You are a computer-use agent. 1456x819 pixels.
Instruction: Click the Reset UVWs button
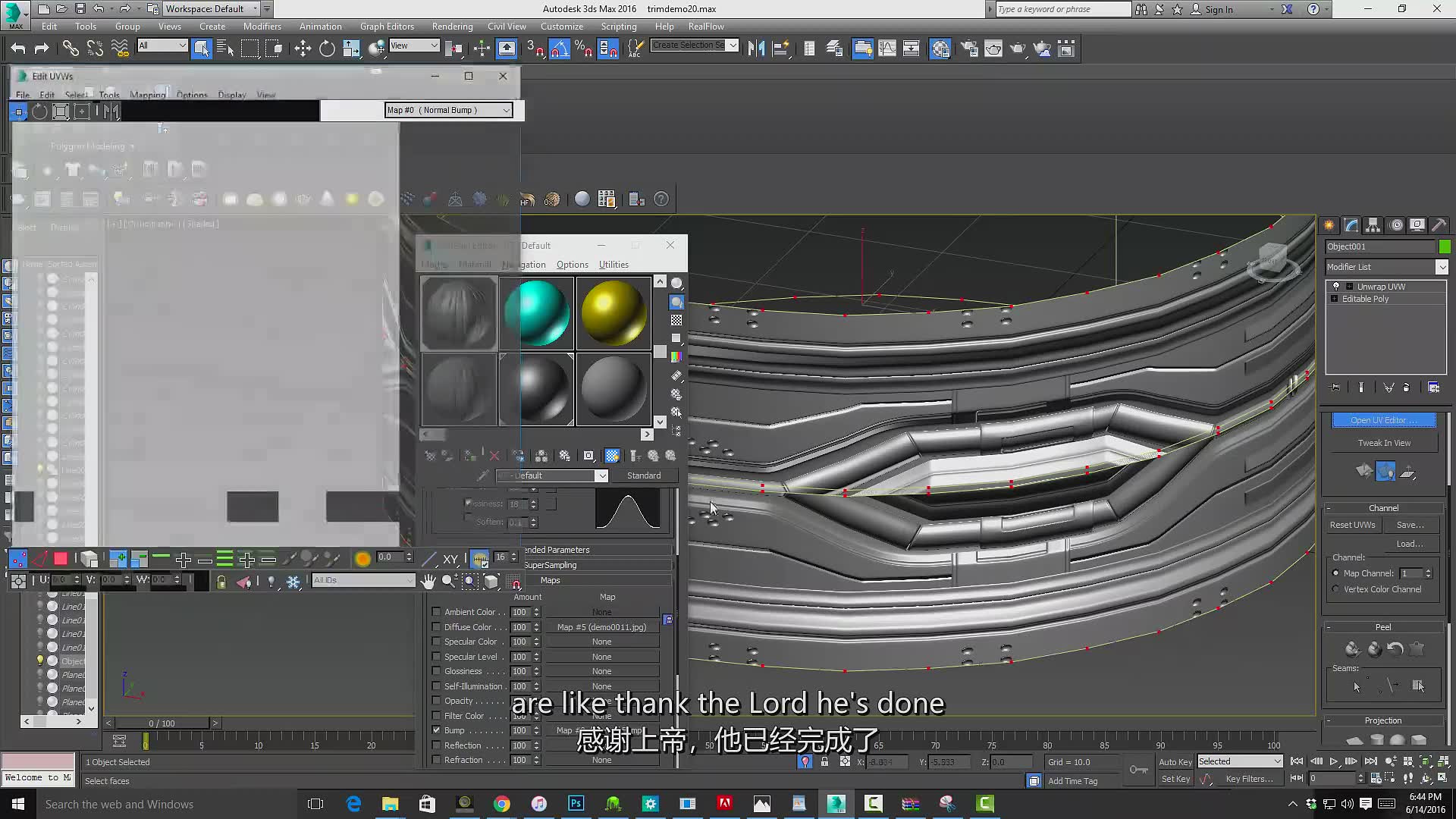[x=1352, y=525]
